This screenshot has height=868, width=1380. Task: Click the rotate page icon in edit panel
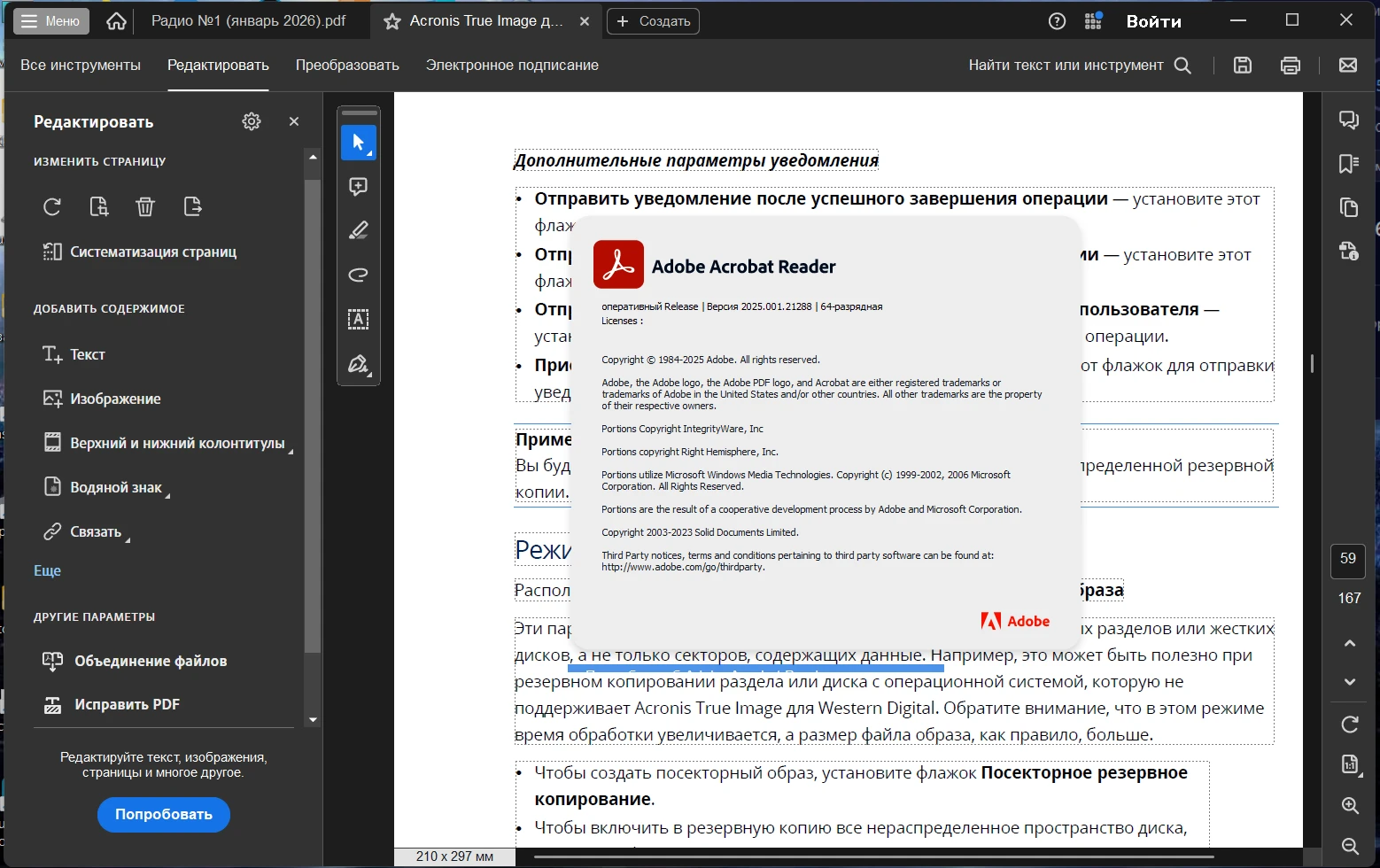coord(52,206)
